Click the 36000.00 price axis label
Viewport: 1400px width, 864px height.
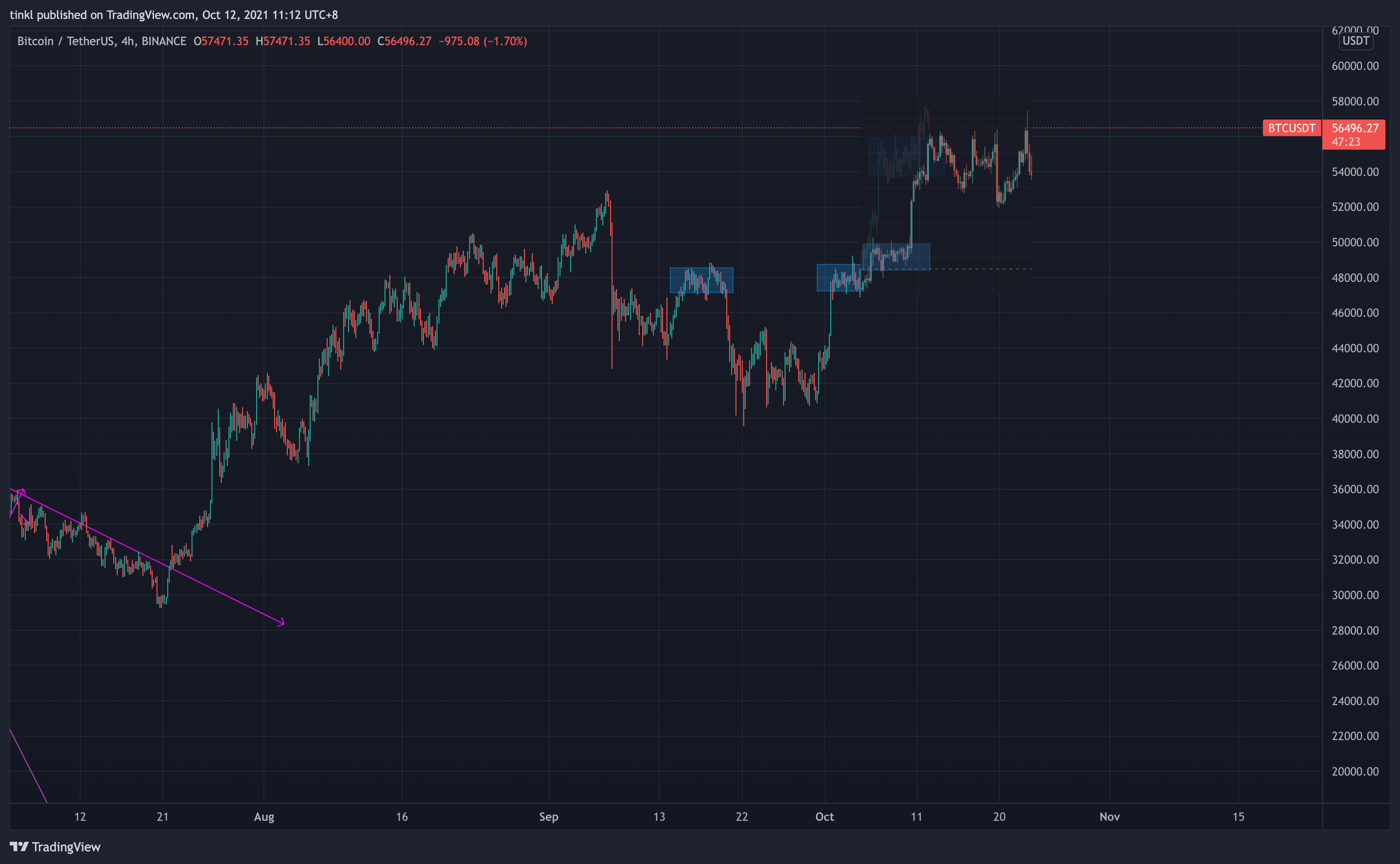coord(1355,489)
